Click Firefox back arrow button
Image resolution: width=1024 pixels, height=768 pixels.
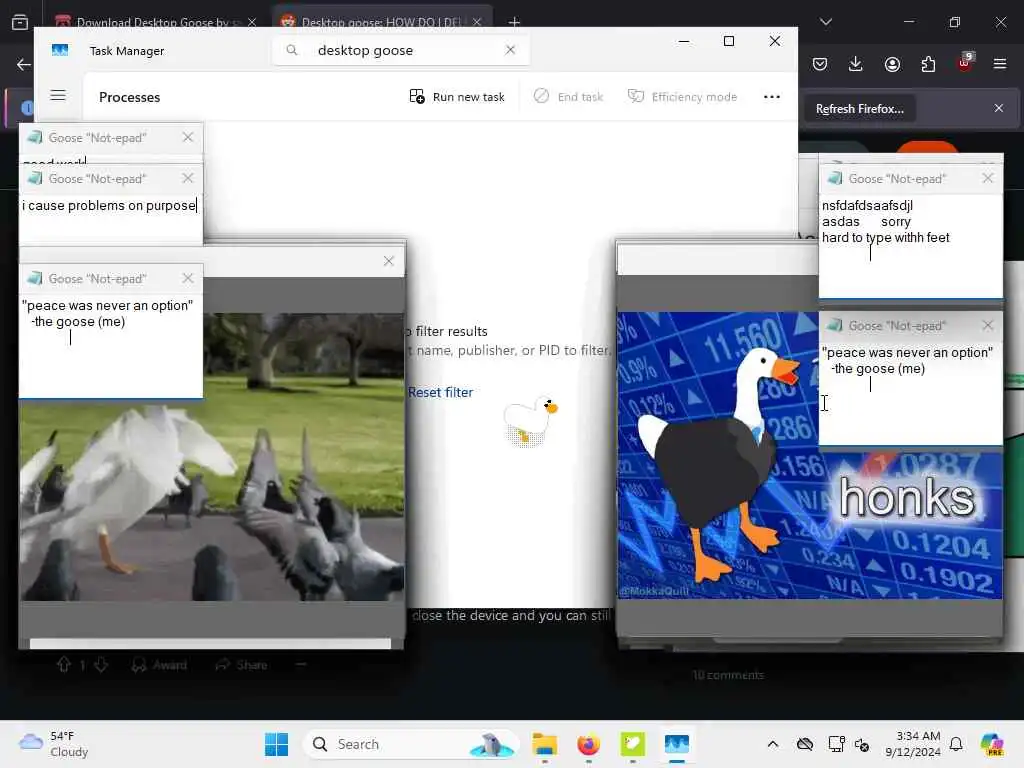[24, 64]
